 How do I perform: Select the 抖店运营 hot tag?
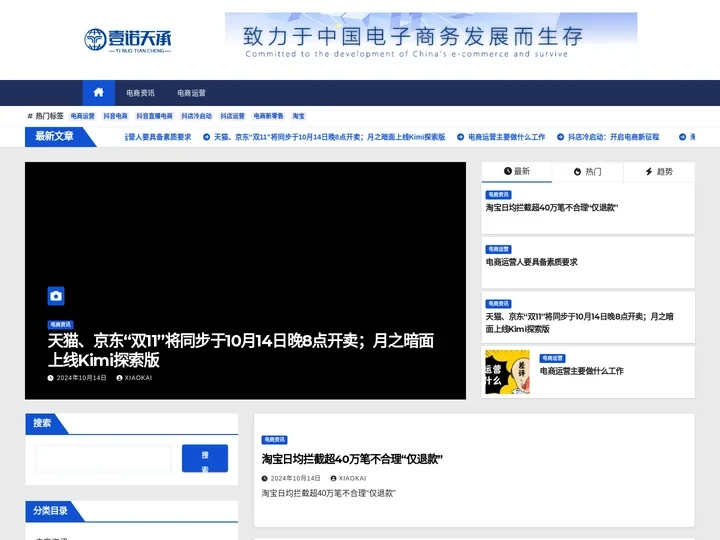(232, 116)
